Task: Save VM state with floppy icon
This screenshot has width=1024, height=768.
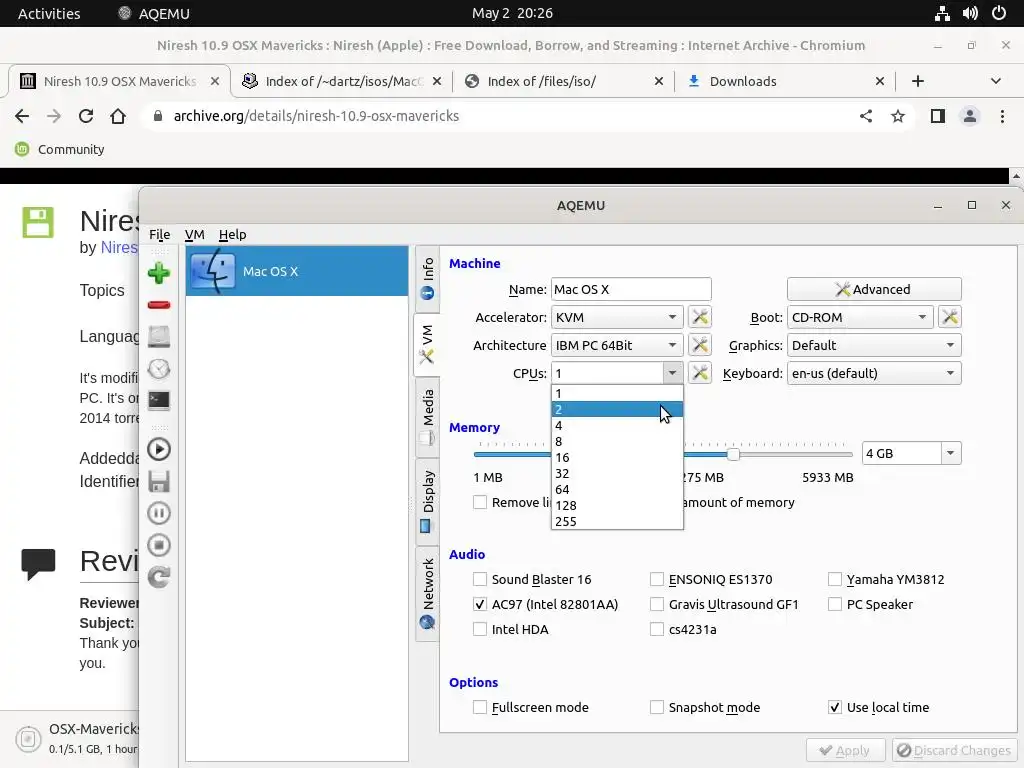Action: (159, 481)
